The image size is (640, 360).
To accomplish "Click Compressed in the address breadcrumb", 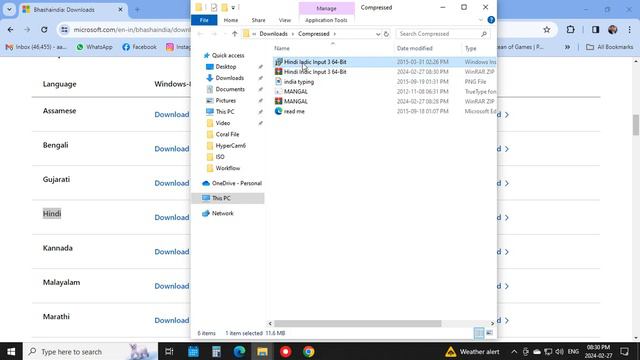I will click(313, 34).
